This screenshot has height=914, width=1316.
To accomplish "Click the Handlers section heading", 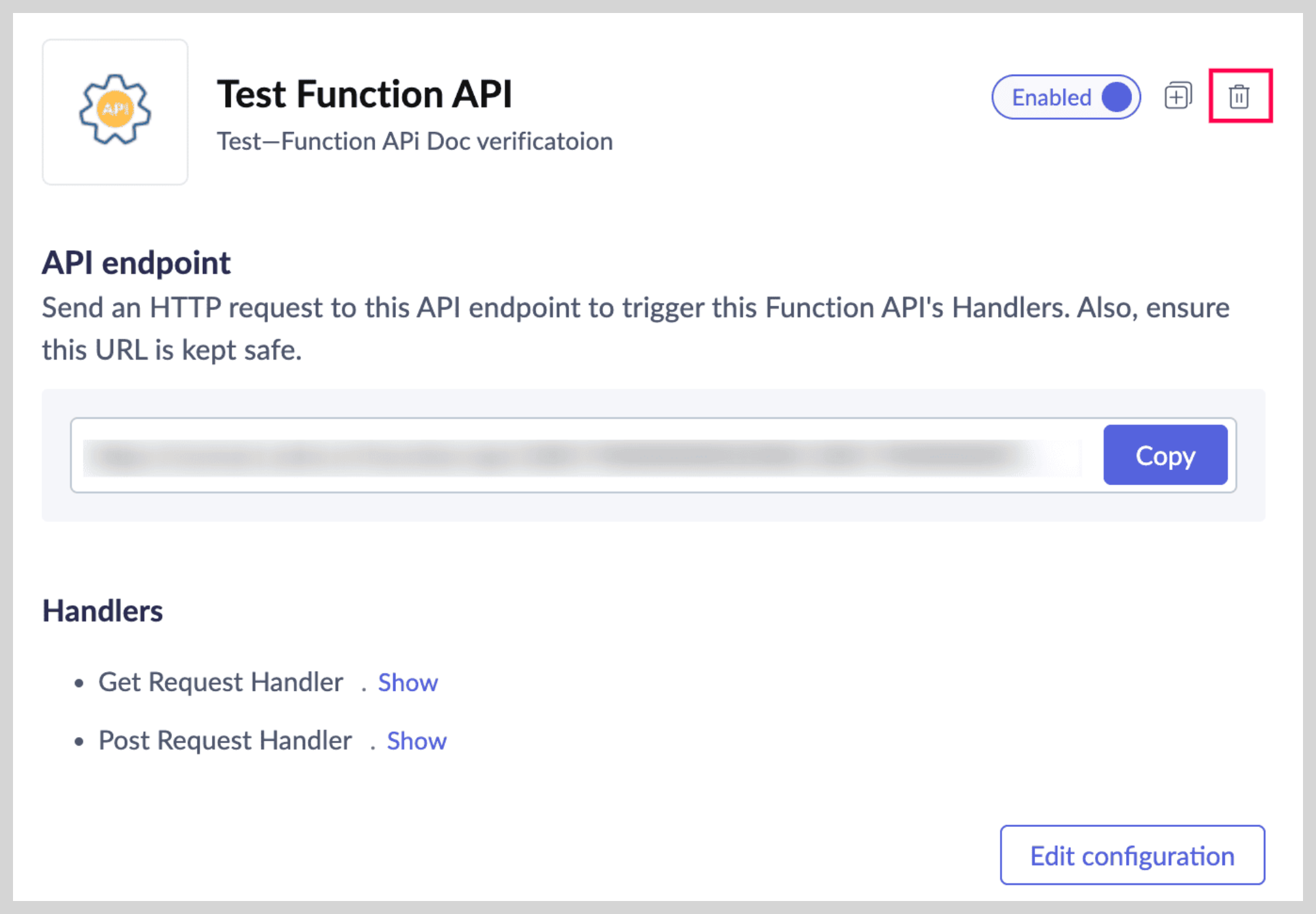I will [103, 611].
